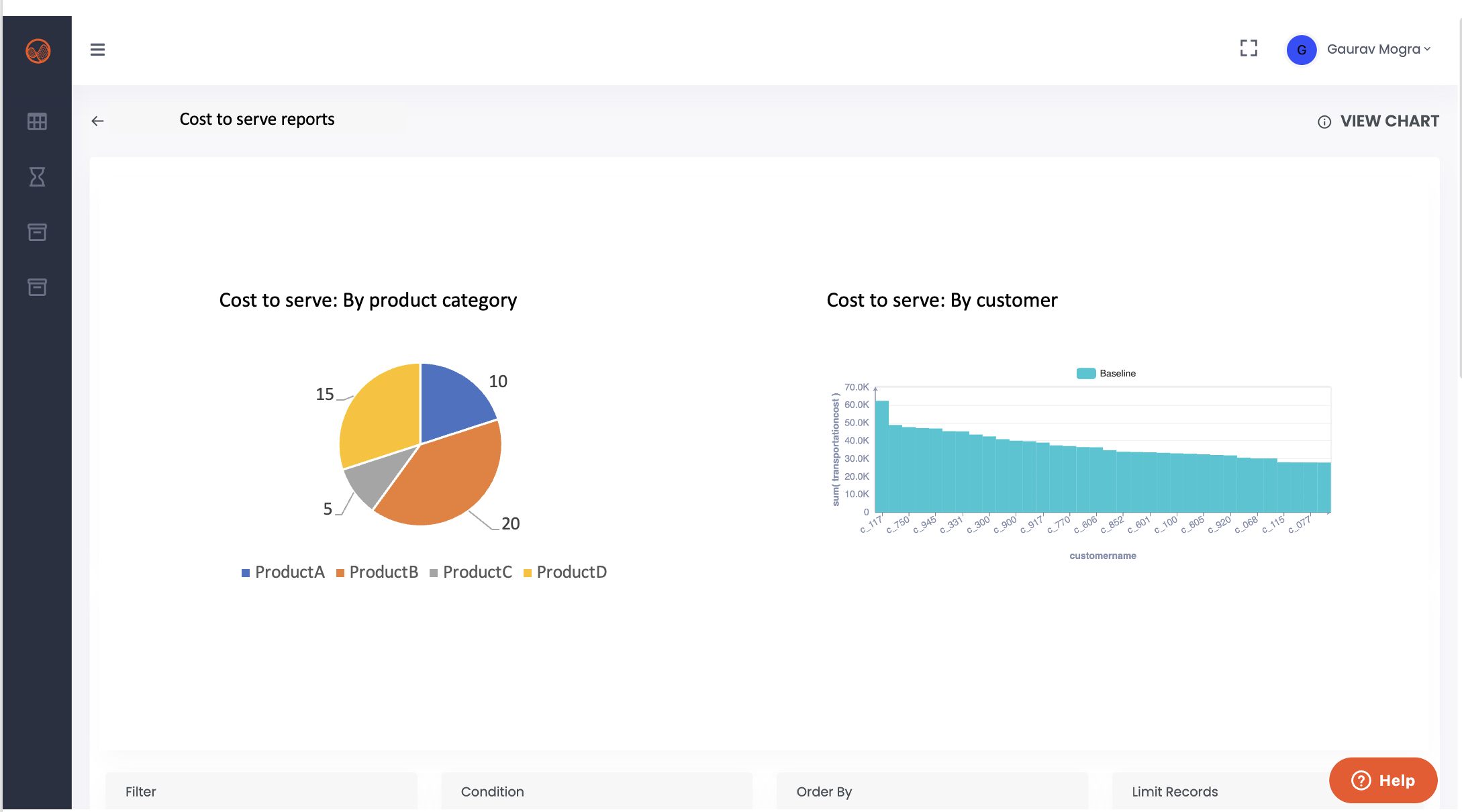Image resolution: width=1462 pixels, height=812 pixels.
Task: Open the hourglass sidebar icon
Action: [37, 177]
